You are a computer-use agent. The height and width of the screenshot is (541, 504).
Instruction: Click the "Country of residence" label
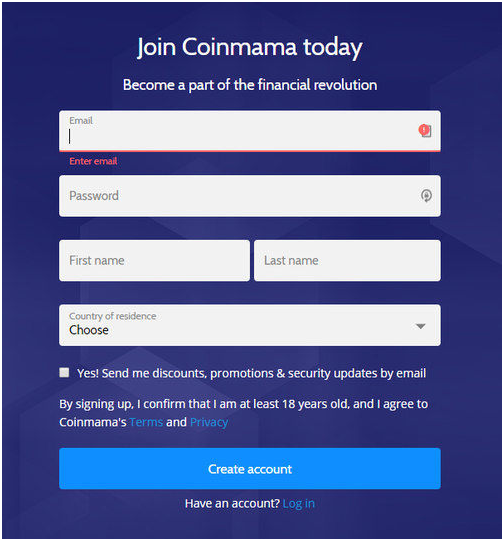click(112, 316)
